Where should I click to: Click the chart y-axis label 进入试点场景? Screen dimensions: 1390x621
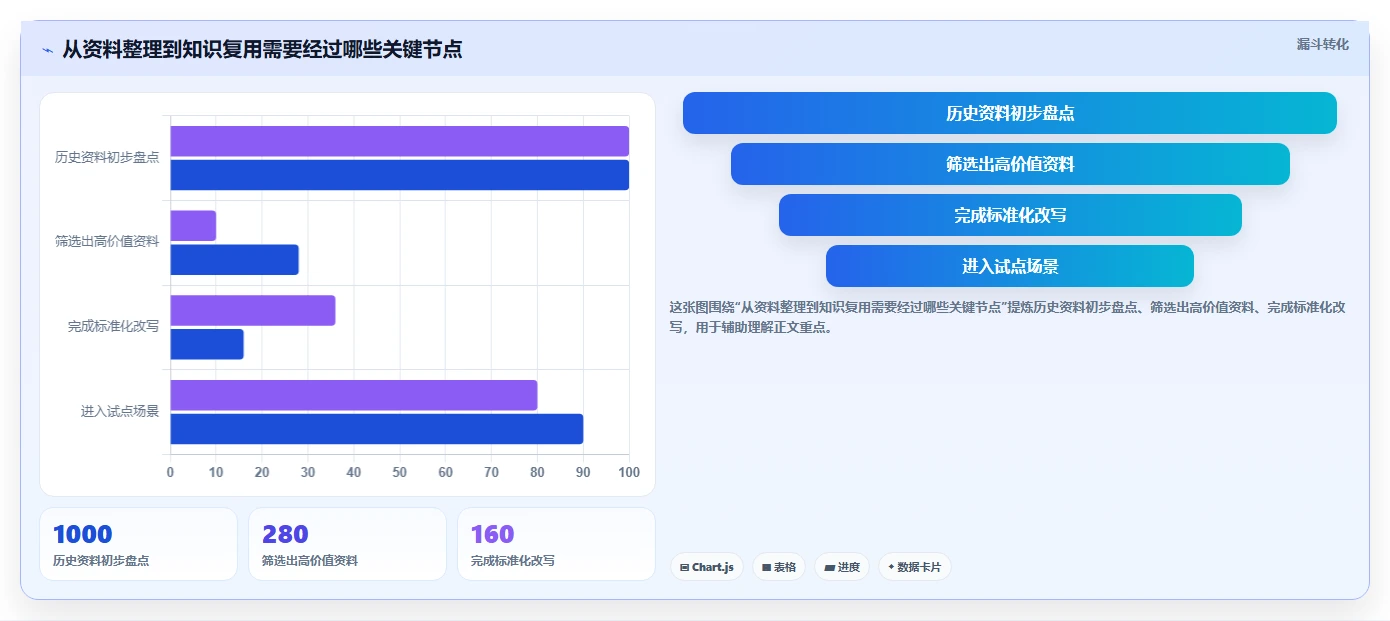pyautogui.click(x=120, y=411)
